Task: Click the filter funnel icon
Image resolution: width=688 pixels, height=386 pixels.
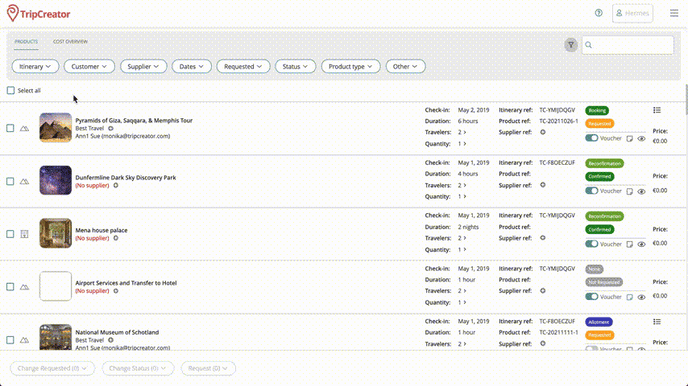Action: (x=571, y=45)
